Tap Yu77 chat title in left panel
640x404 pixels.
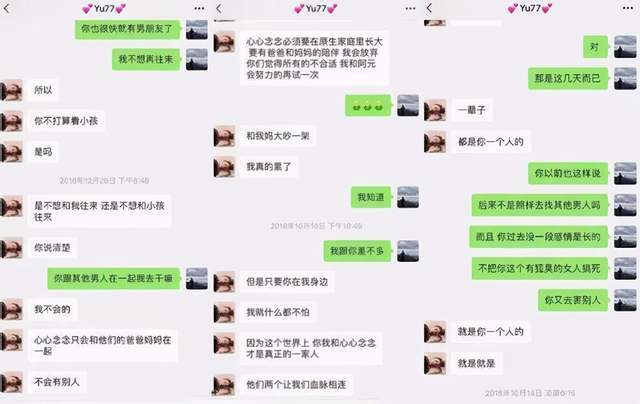(x=104, y=9)
